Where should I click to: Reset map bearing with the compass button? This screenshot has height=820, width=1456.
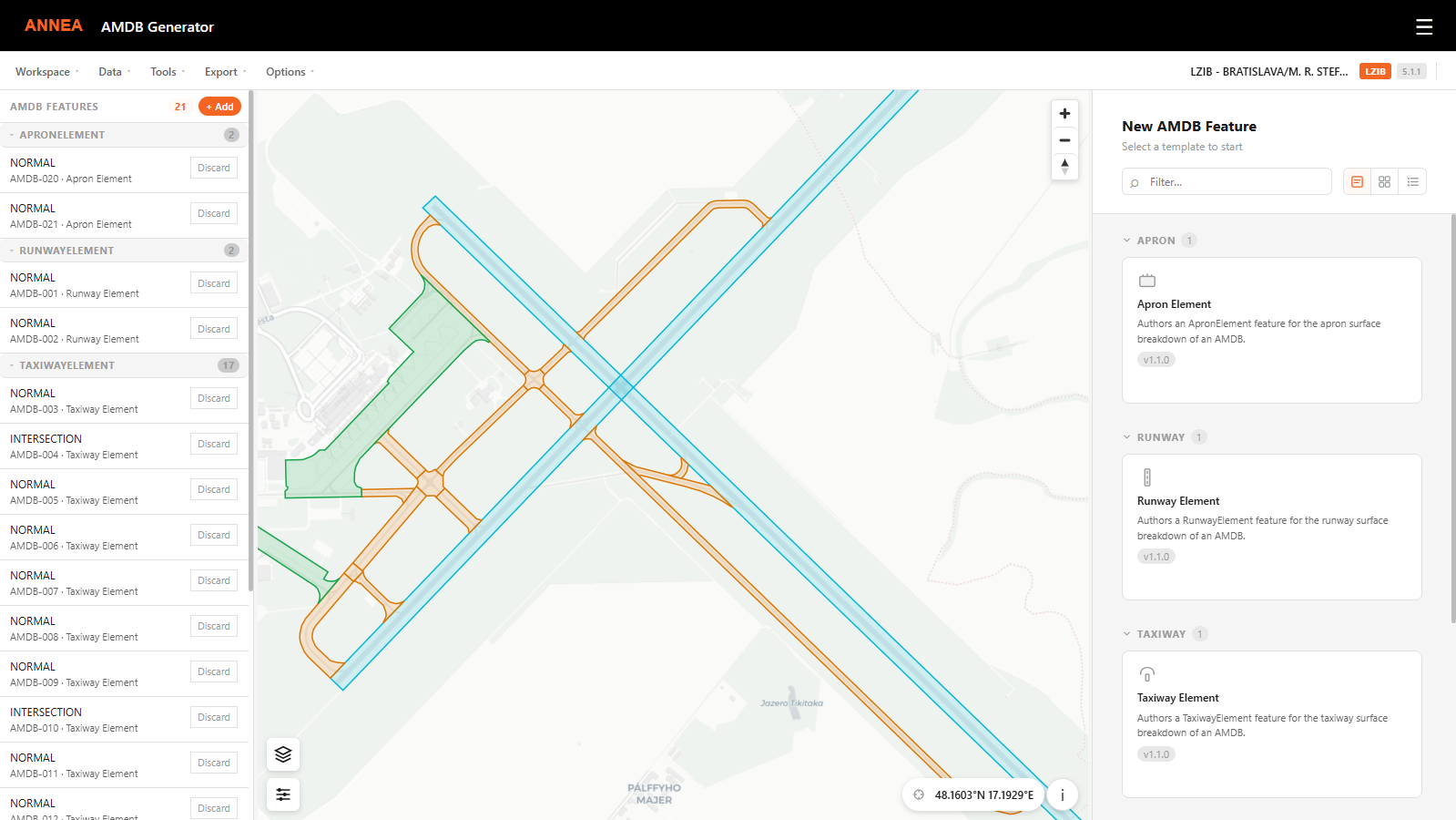click(1064, 167)
